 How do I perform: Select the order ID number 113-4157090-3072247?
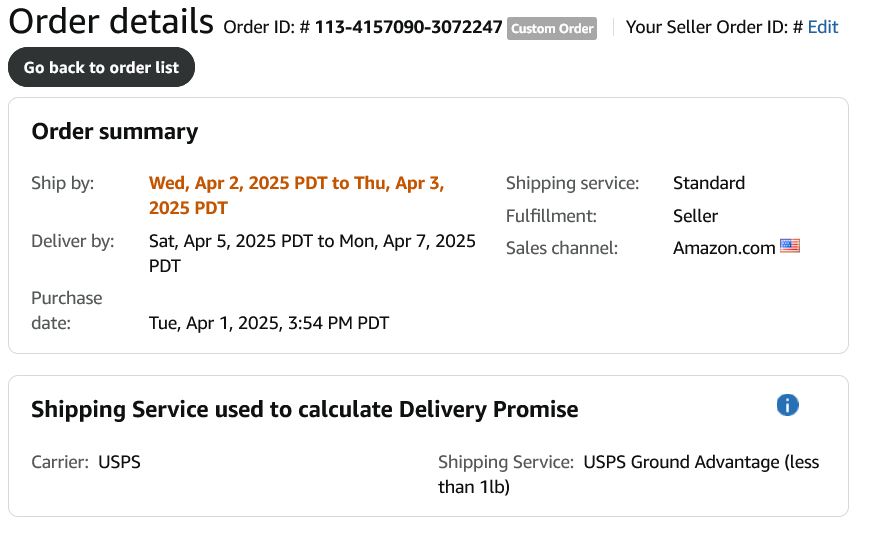(408, 27)
